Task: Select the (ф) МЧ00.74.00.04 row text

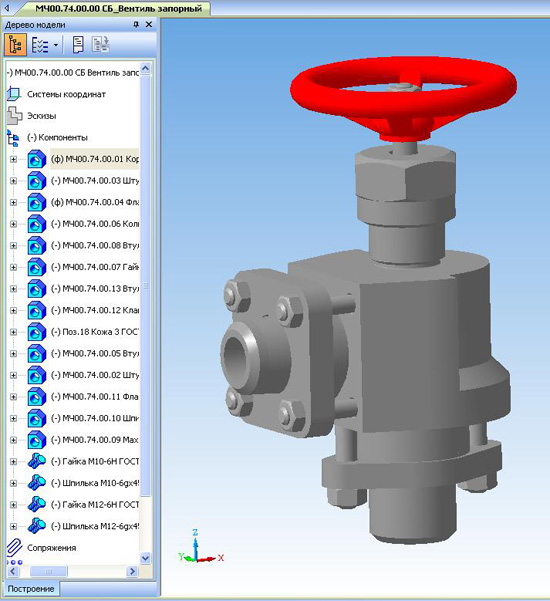Action: coord(95,202)
